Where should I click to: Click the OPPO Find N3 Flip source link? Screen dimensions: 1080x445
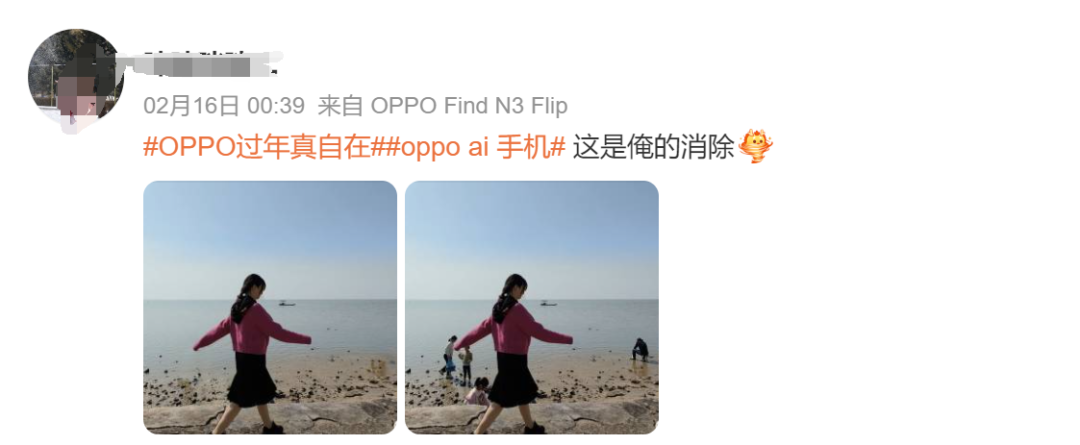pos(469,105)
